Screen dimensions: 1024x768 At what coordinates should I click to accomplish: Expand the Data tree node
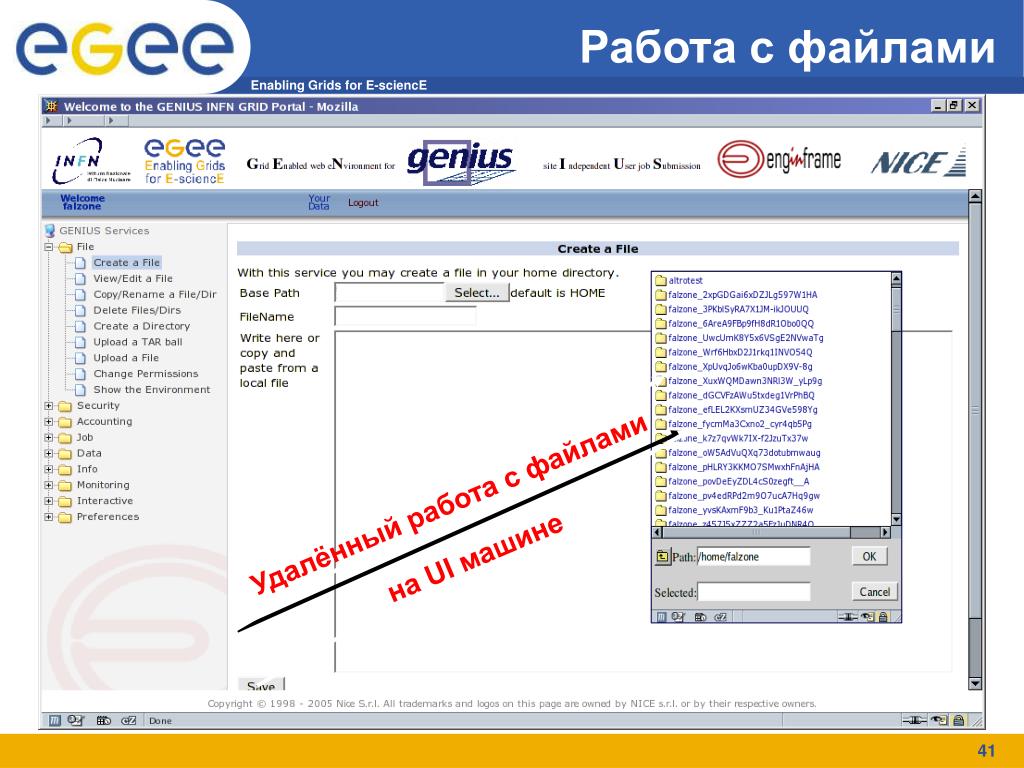[x=48, y=453]
